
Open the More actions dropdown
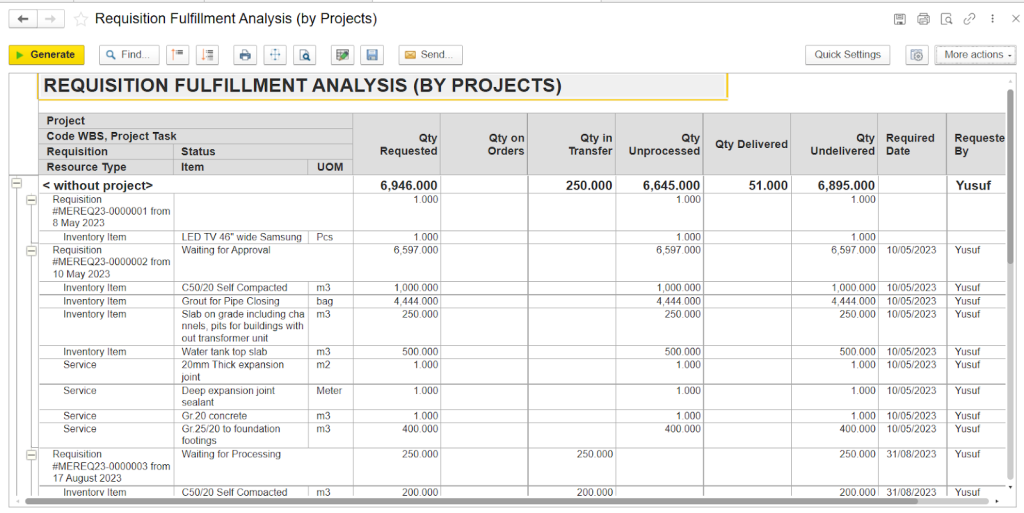click(x=976, y=55)
